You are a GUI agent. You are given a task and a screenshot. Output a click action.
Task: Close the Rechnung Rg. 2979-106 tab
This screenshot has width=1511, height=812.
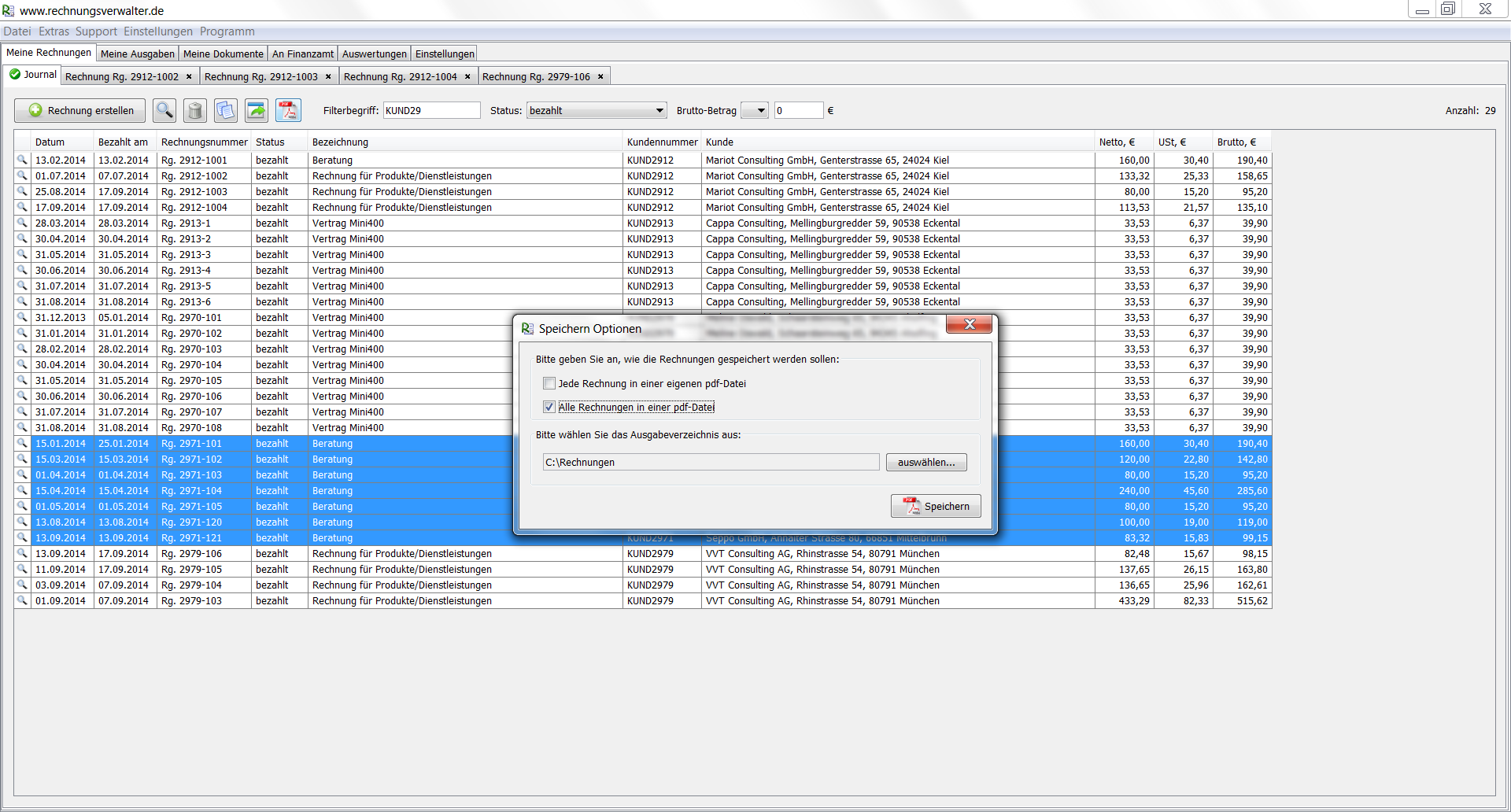coord(600,77)
